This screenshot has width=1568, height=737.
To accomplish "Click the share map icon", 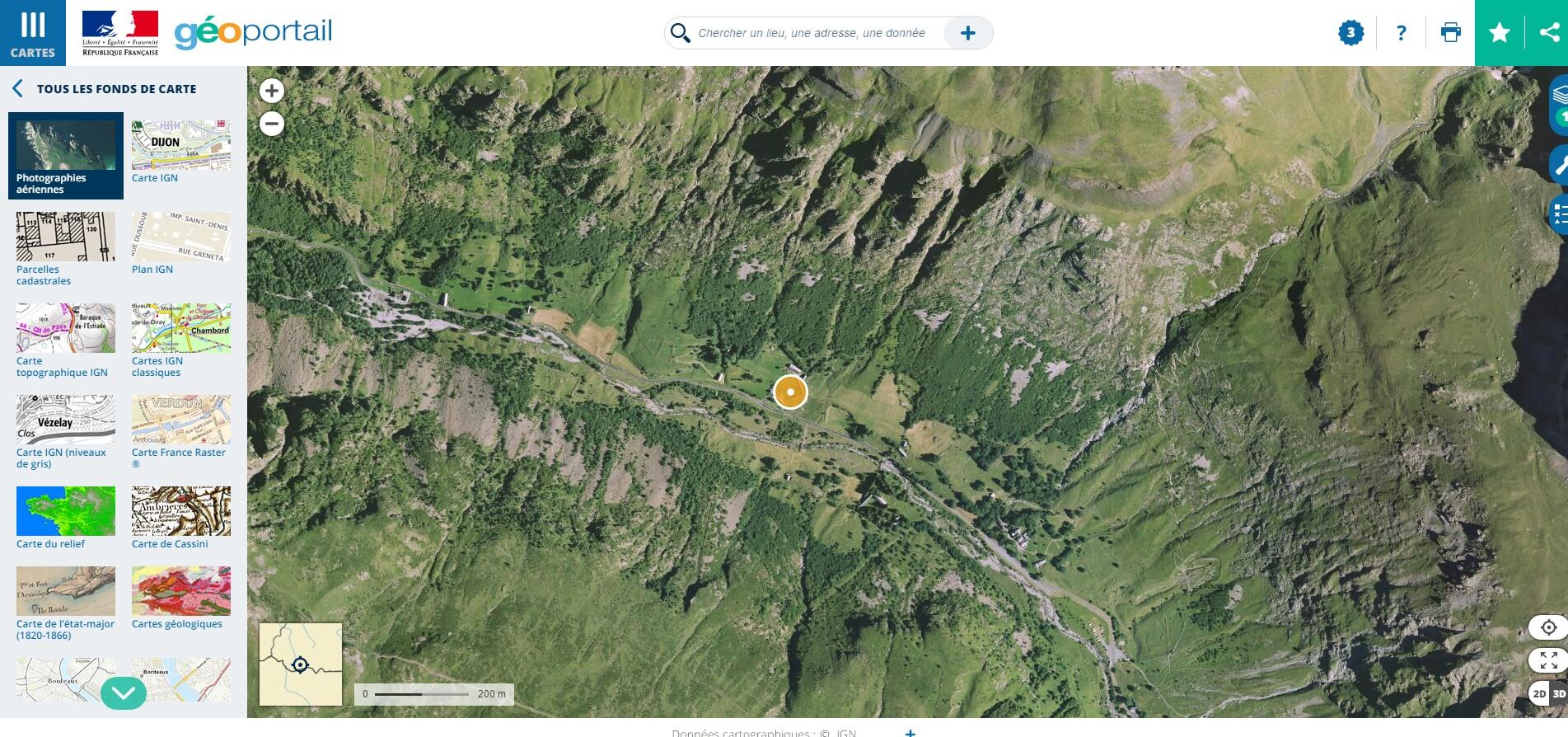I will point(1549,33).
